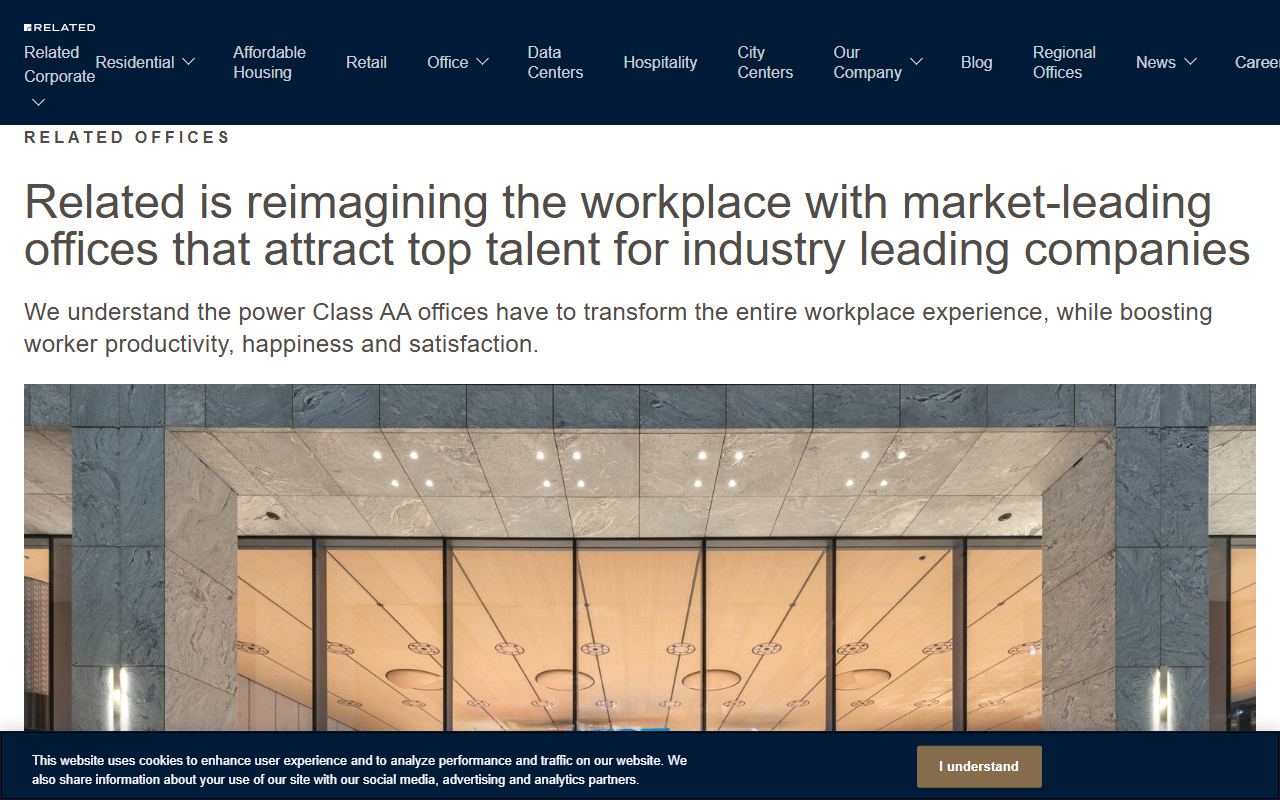Open the Retail page

point(366,62)
